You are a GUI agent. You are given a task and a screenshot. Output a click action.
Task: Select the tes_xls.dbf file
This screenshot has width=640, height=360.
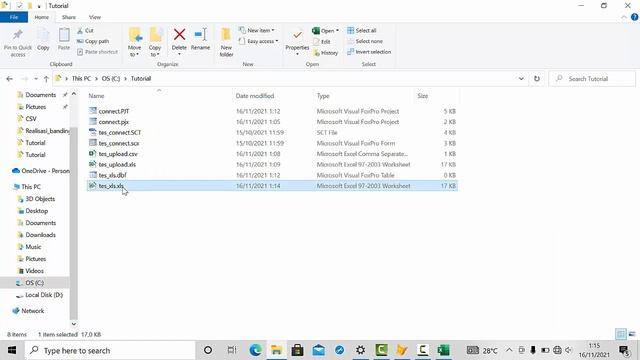(272, 175)
